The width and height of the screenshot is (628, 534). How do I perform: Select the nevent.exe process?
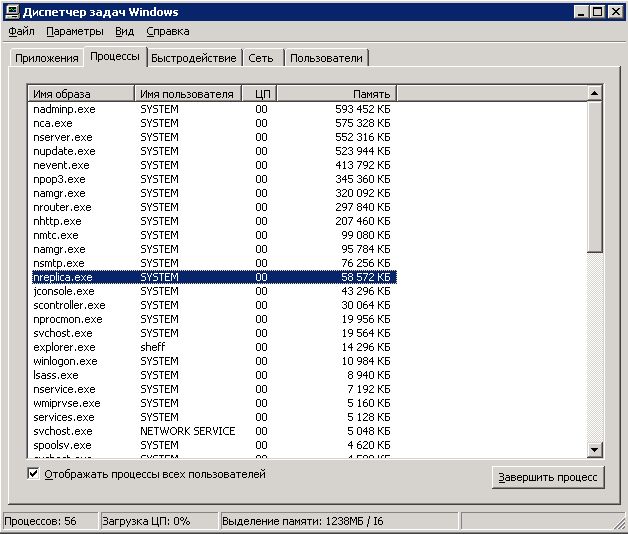pos(212,165)
